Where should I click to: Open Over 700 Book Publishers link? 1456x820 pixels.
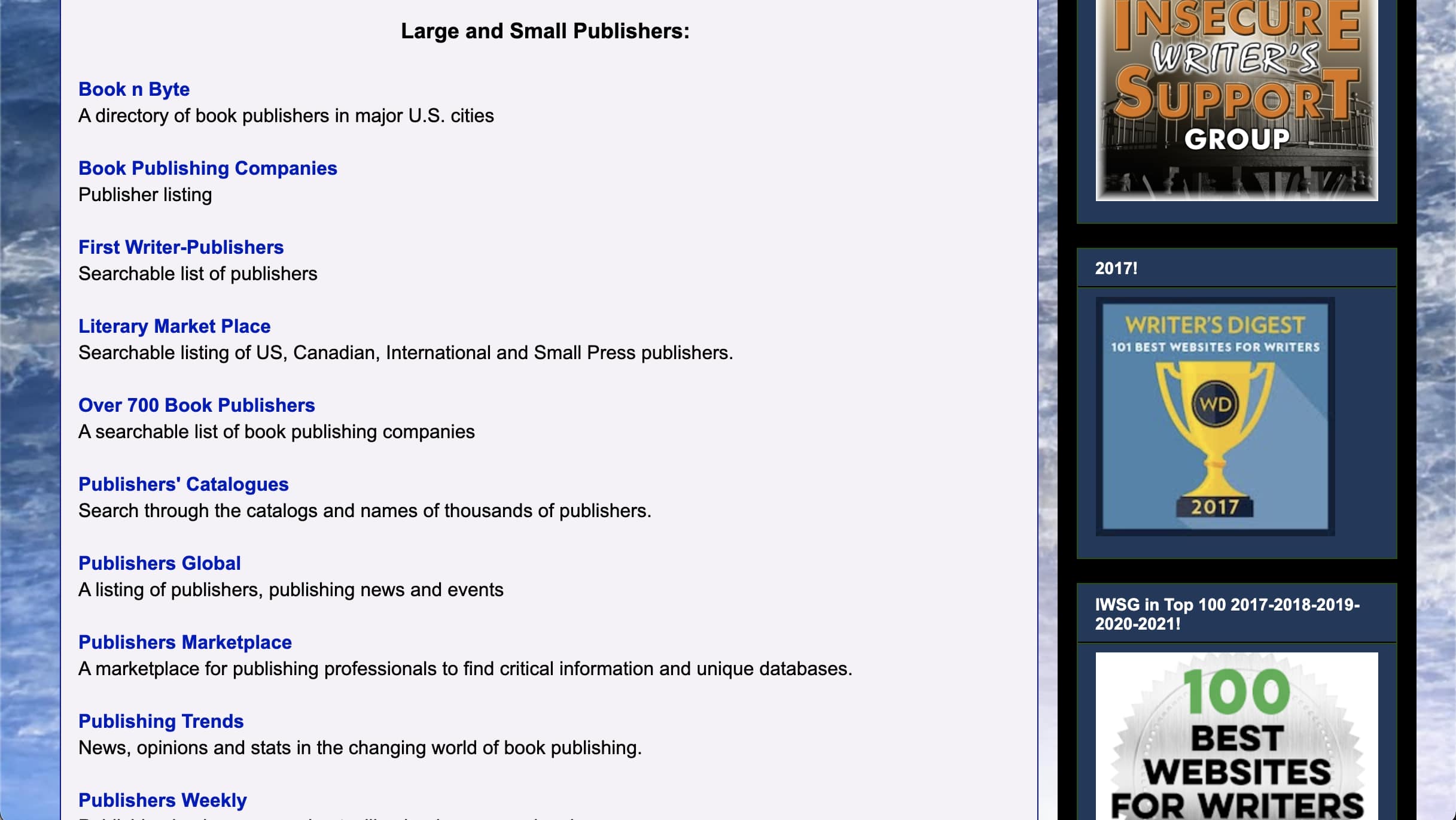196,405
